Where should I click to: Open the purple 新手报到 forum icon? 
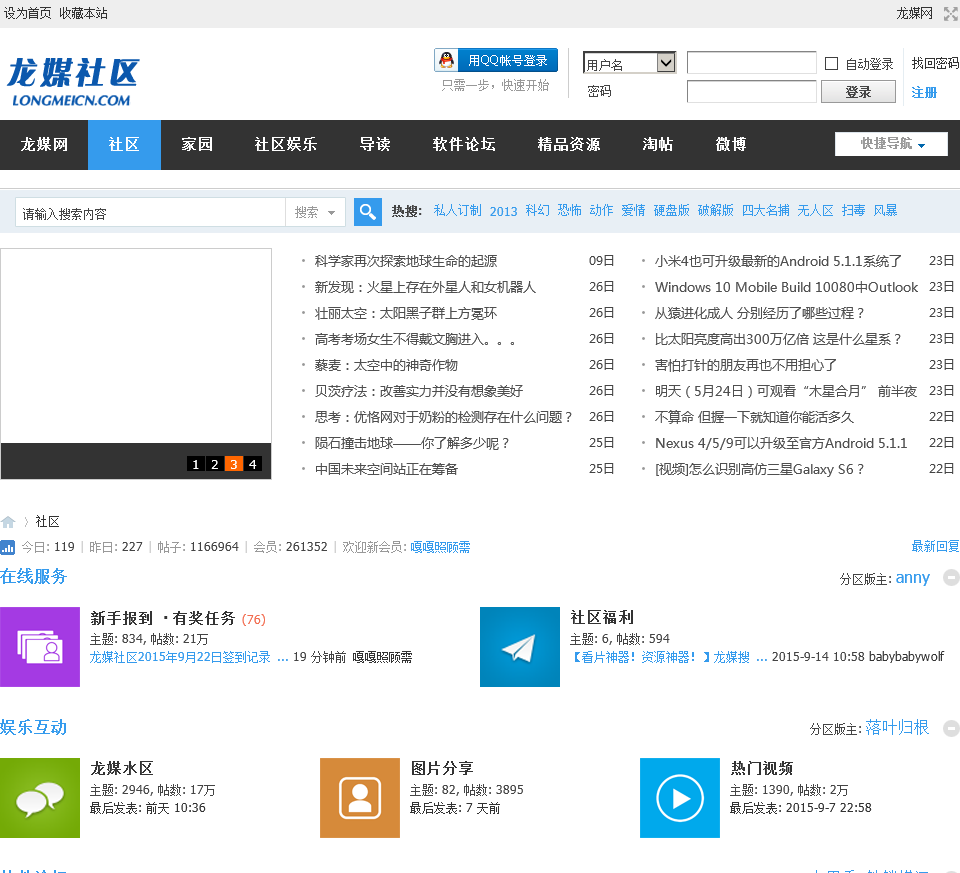point(40,647)
